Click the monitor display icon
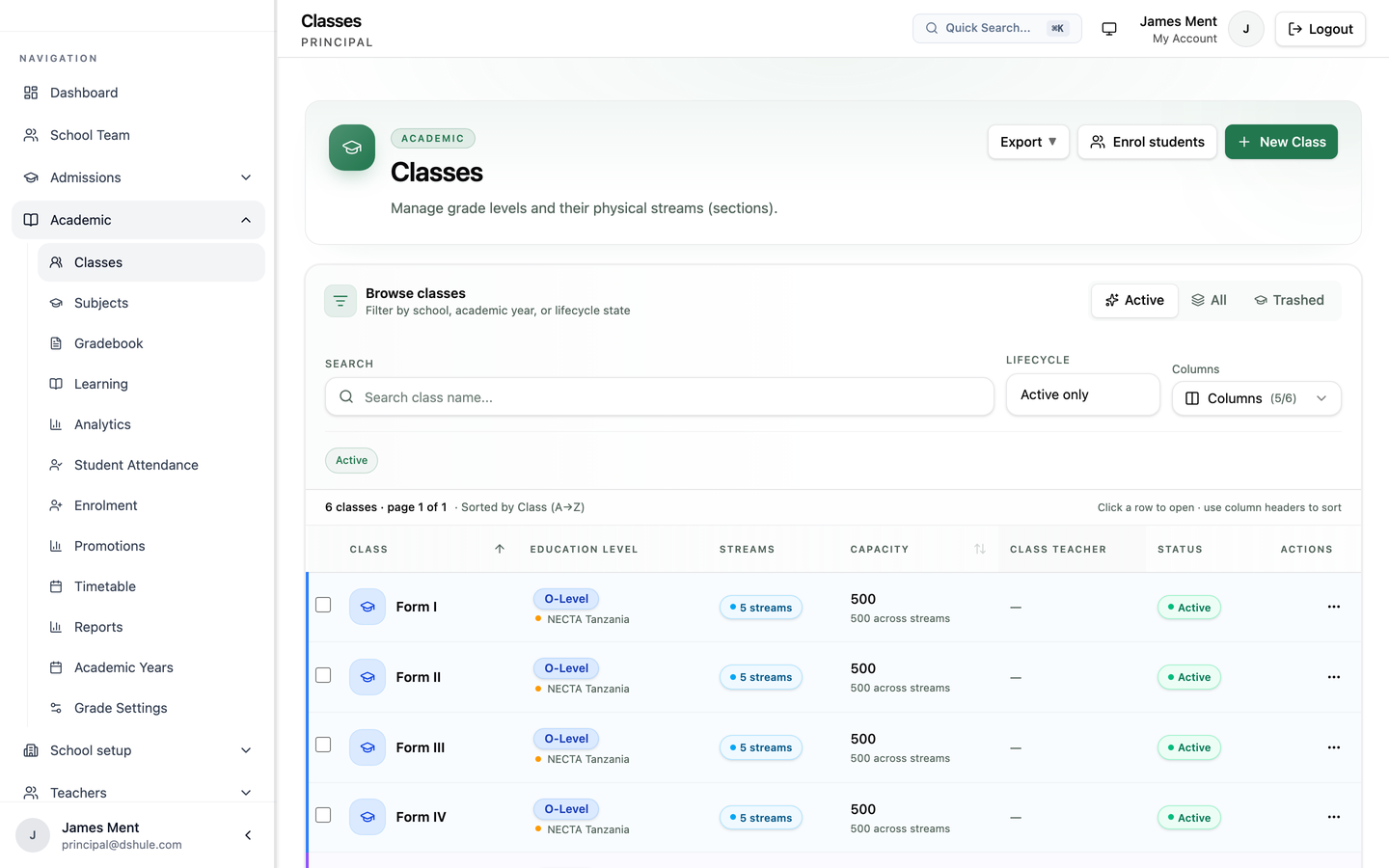The image size is (1389, 868). point(1109,29)
